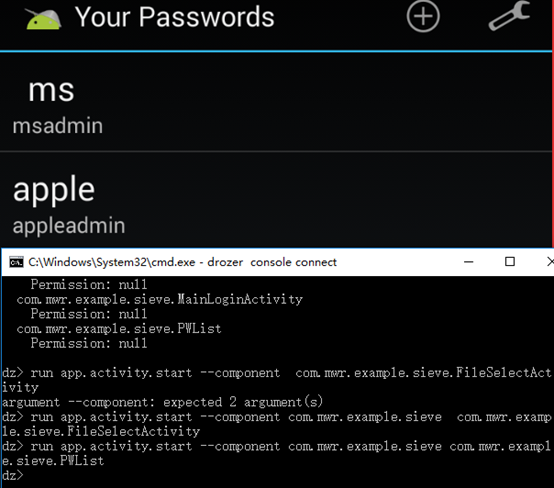Open the apple password entry
The width and height of the screenshot is (554, 488).
(276, 200)
